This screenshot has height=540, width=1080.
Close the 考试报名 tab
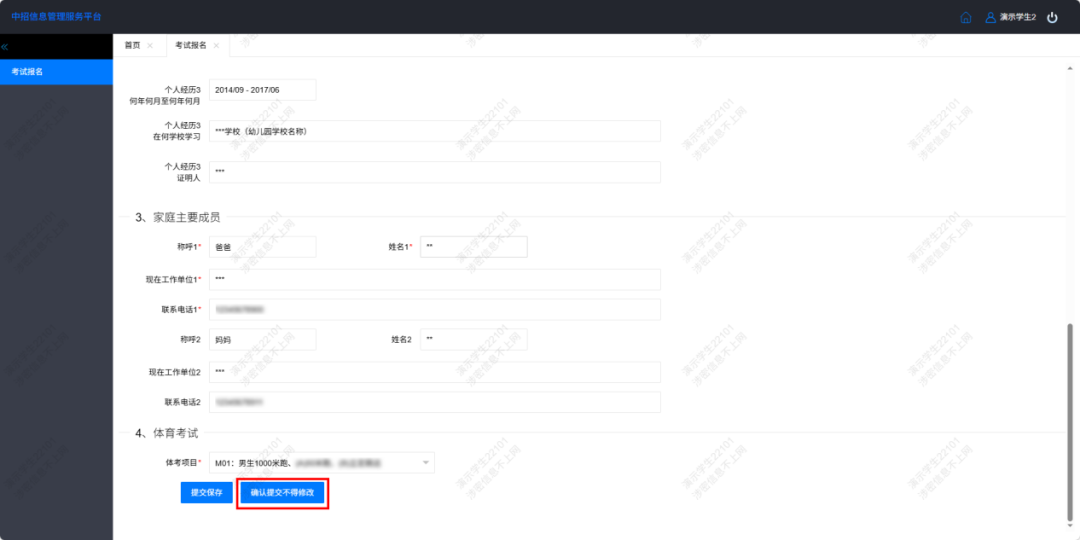[x=216, y=46]
